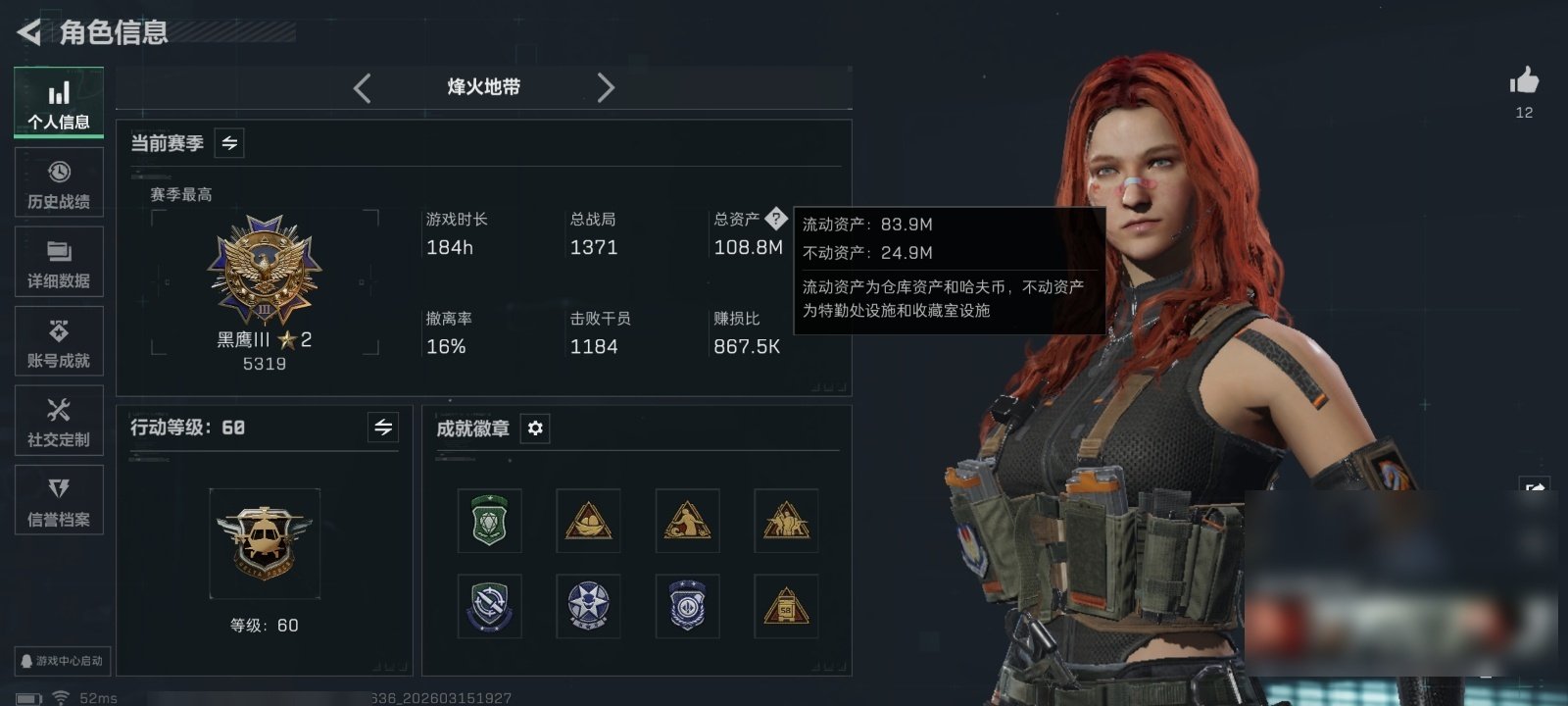Switch to previous mode with left chevron

point(363,88)
